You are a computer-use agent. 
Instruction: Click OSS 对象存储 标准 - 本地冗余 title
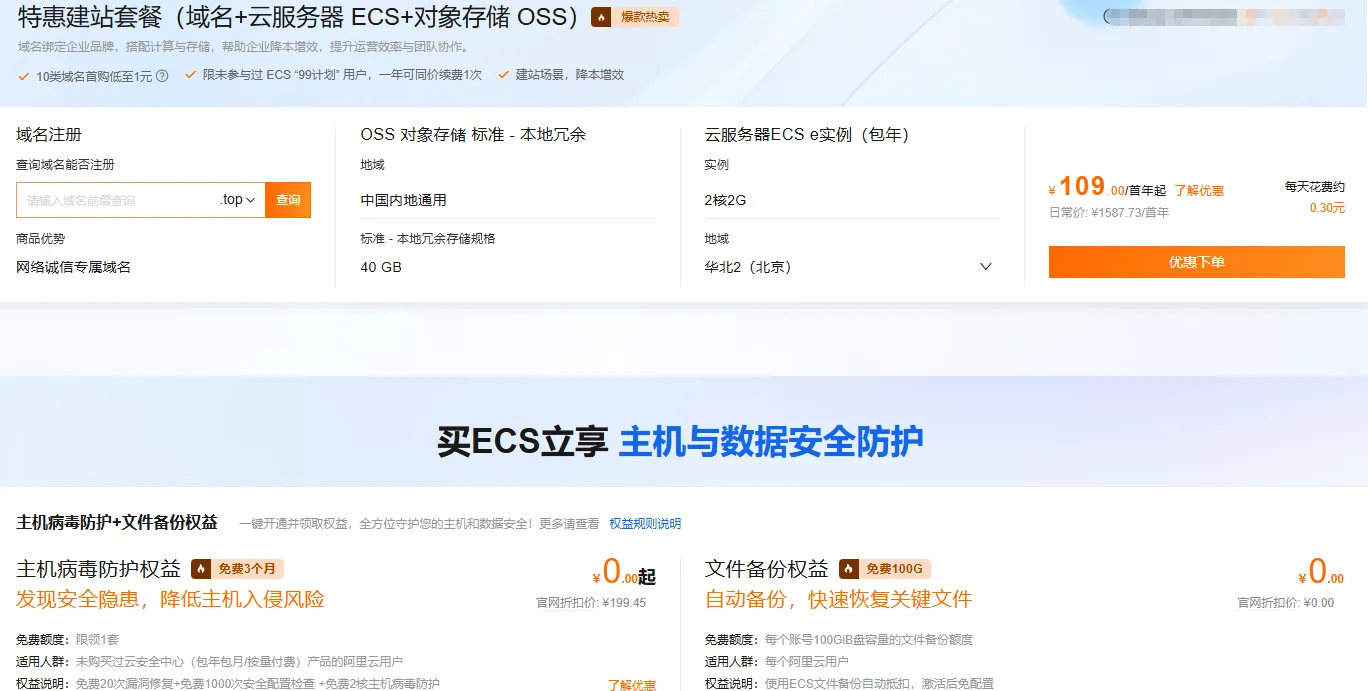(473, 134)
